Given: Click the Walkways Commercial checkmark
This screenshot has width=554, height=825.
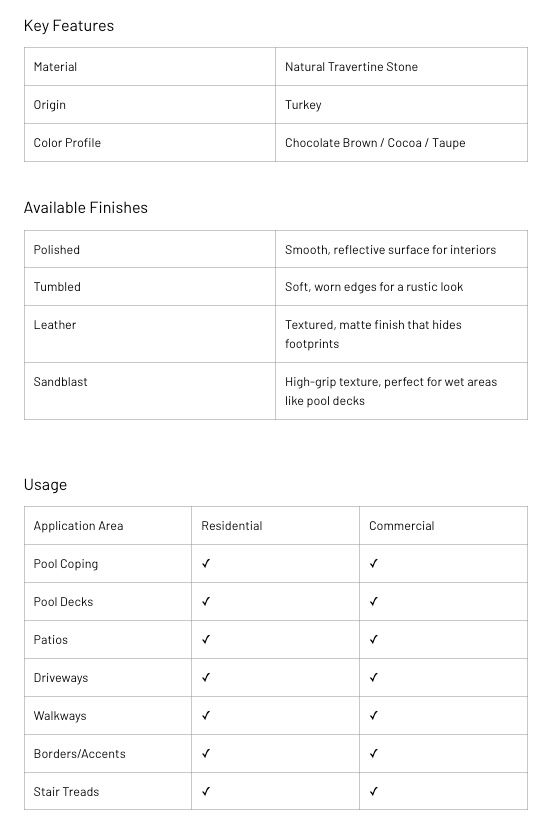Looking at the screenshot, I should [x=374, y=715].
